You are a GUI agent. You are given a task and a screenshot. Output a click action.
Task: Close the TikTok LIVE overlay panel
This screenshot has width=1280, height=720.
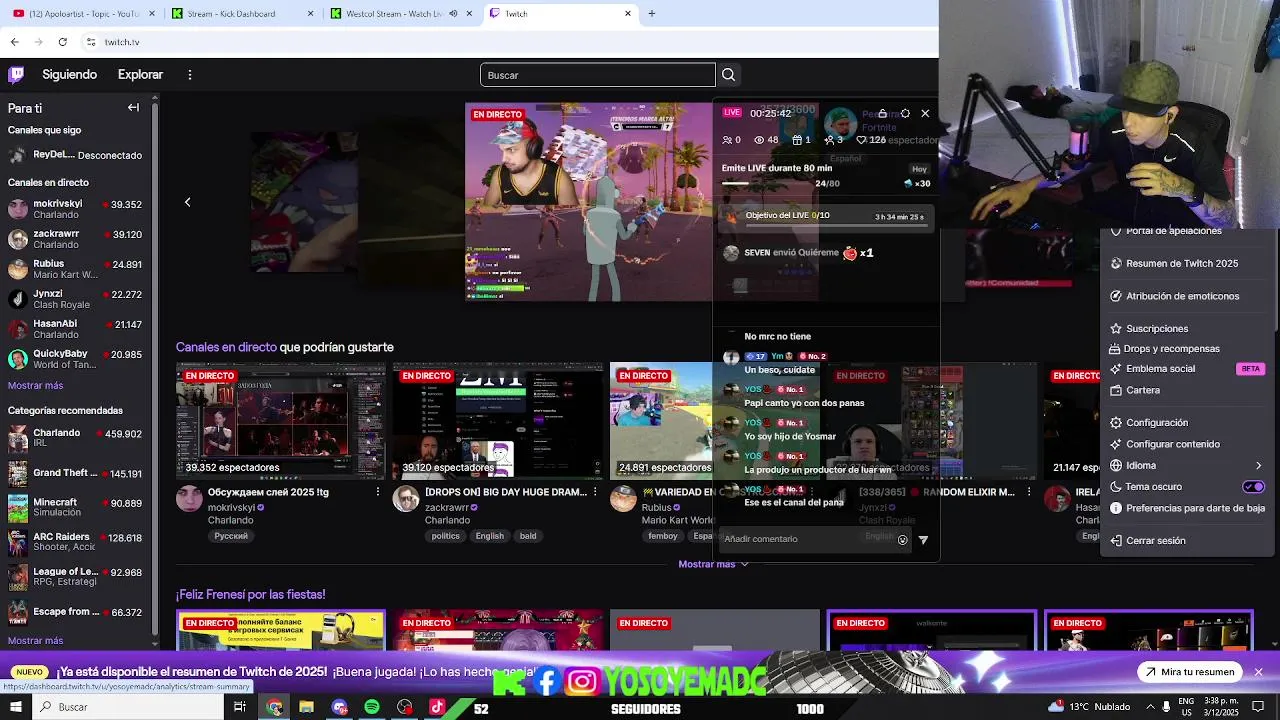pos(925,113)
